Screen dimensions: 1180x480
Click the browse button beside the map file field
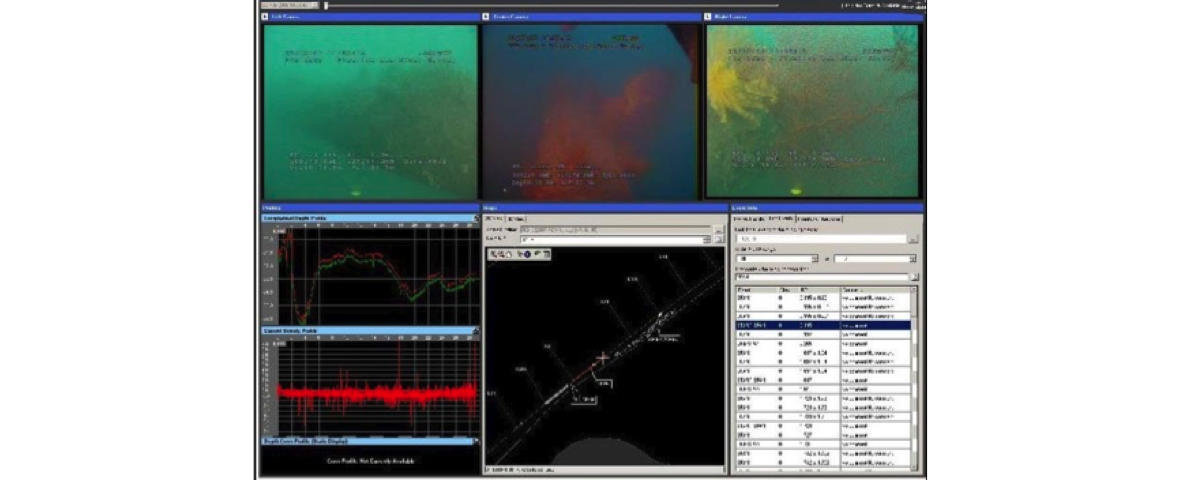click(x=718, y=230)
